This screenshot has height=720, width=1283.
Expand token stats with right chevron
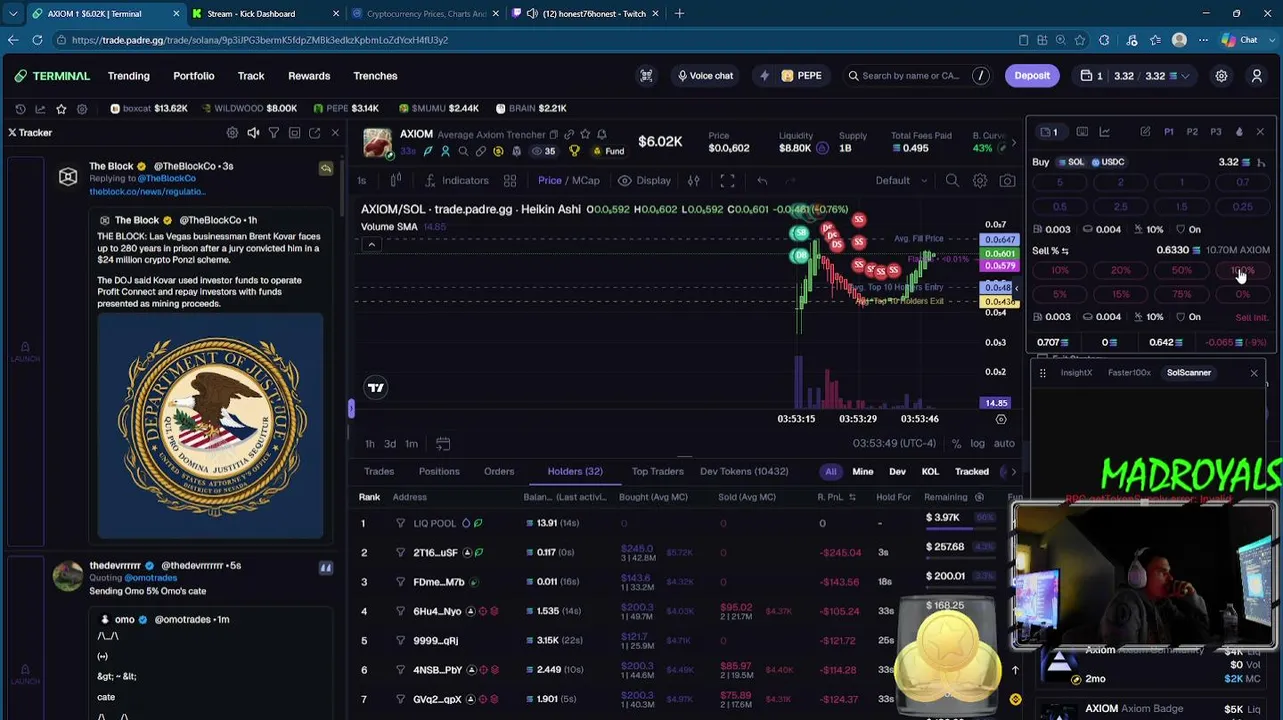pos(1014,142)
